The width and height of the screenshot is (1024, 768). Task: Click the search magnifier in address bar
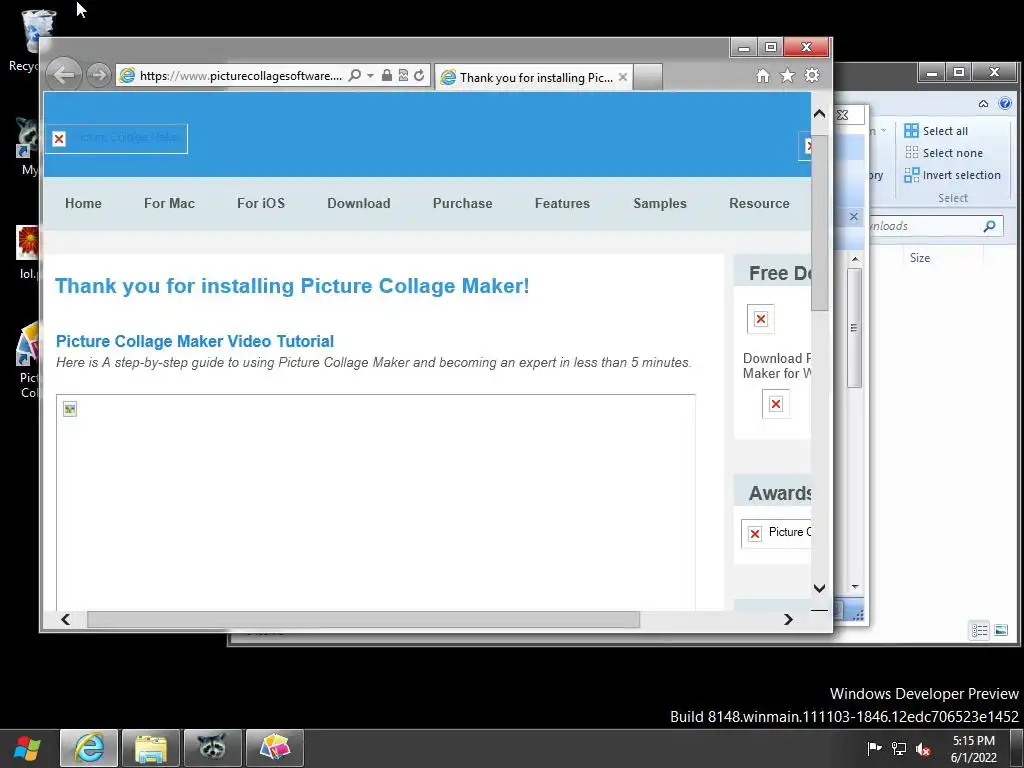click(x=355, y=75)
